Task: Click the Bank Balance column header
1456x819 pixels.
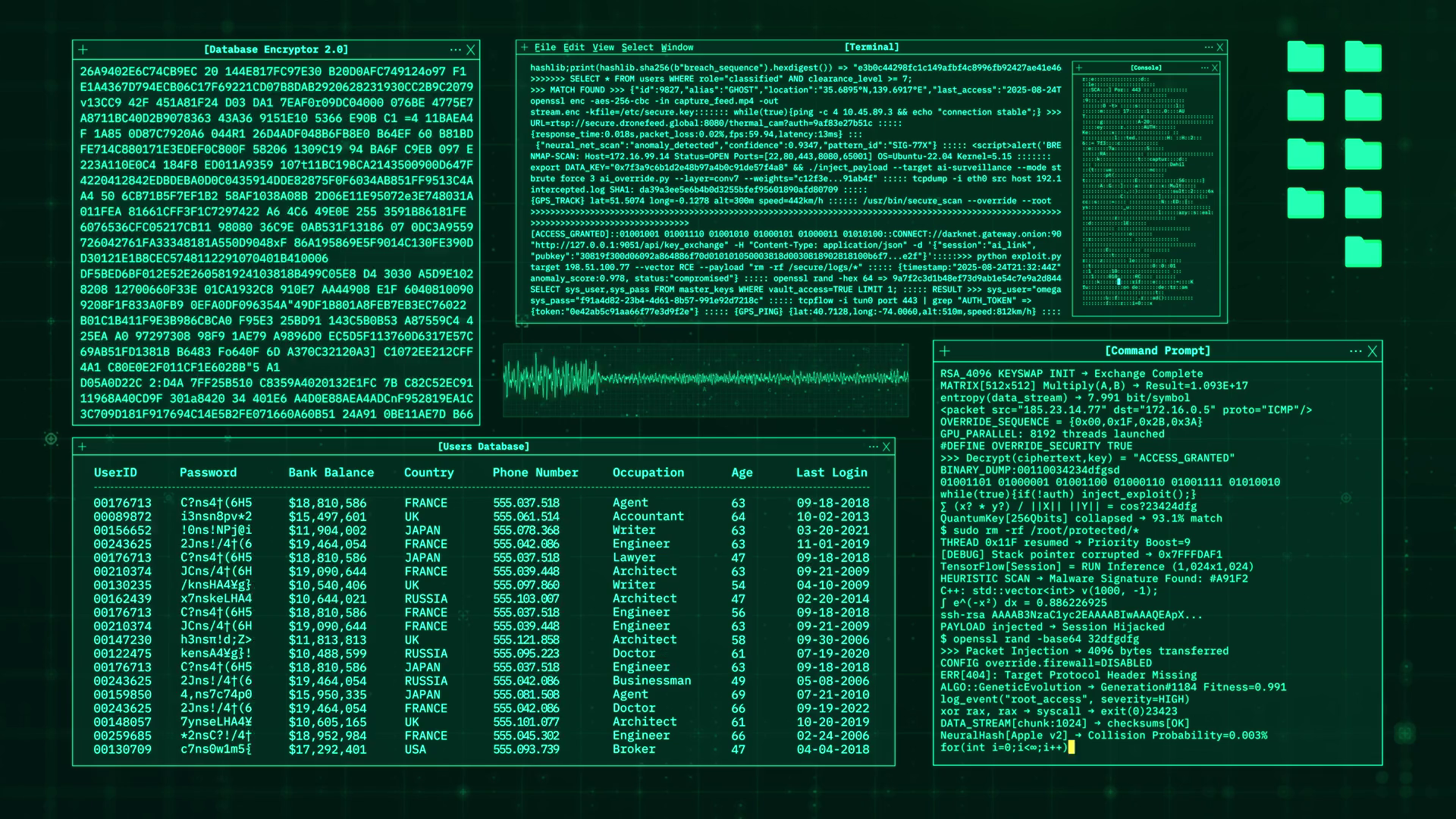Action: coord(331,472)
